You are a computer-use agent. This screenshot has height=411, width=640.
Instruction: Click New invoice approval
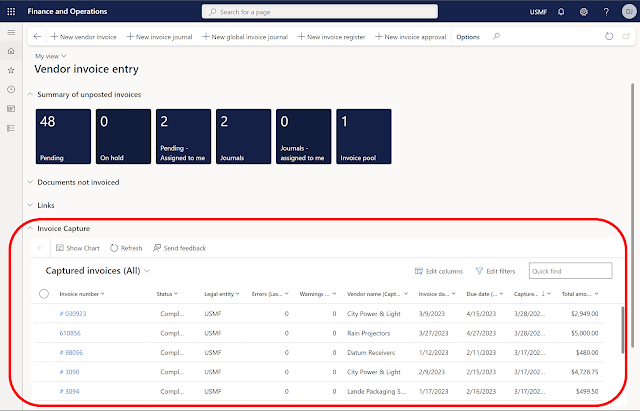411,37
